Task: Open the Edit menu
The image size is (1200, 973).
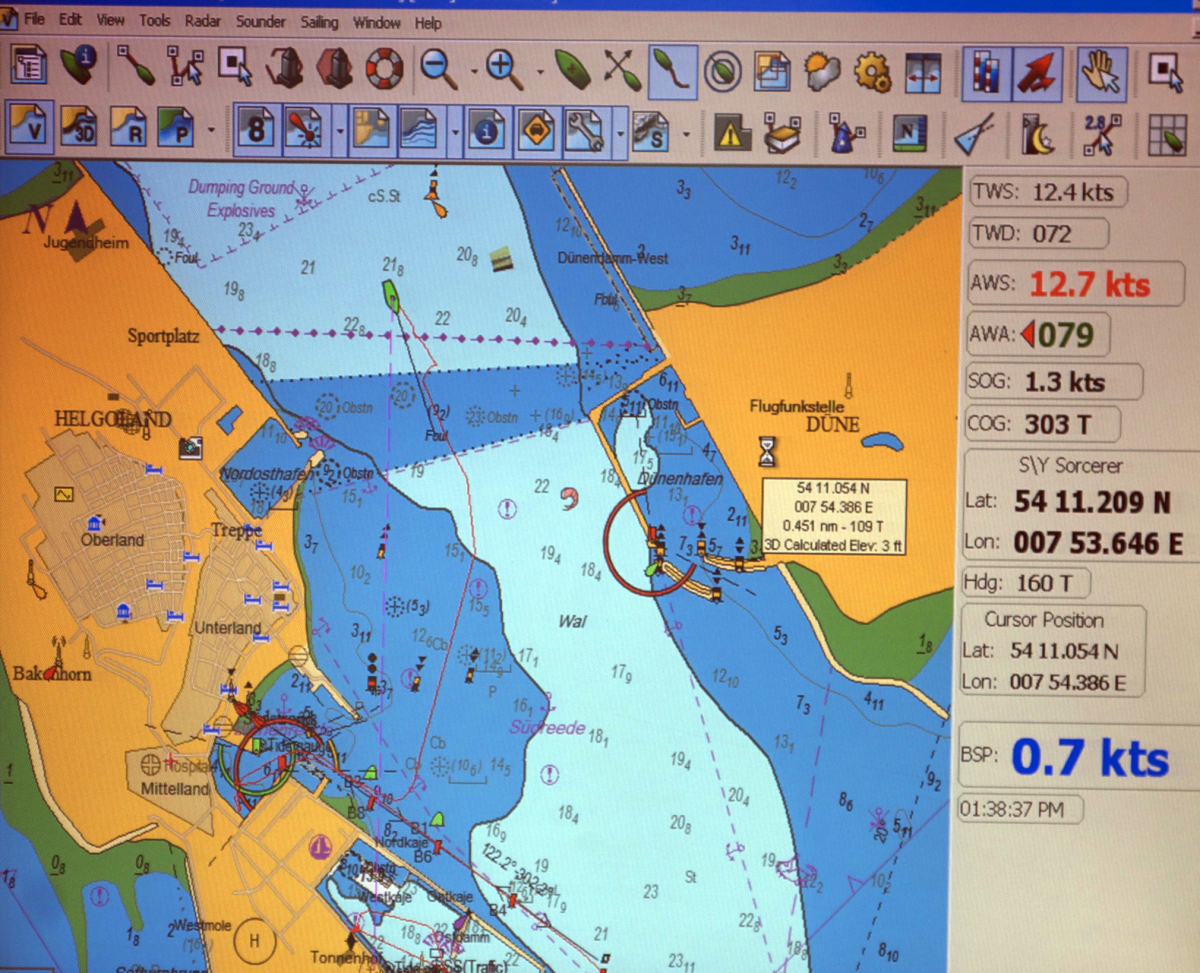Action: [x=70, y=20]
